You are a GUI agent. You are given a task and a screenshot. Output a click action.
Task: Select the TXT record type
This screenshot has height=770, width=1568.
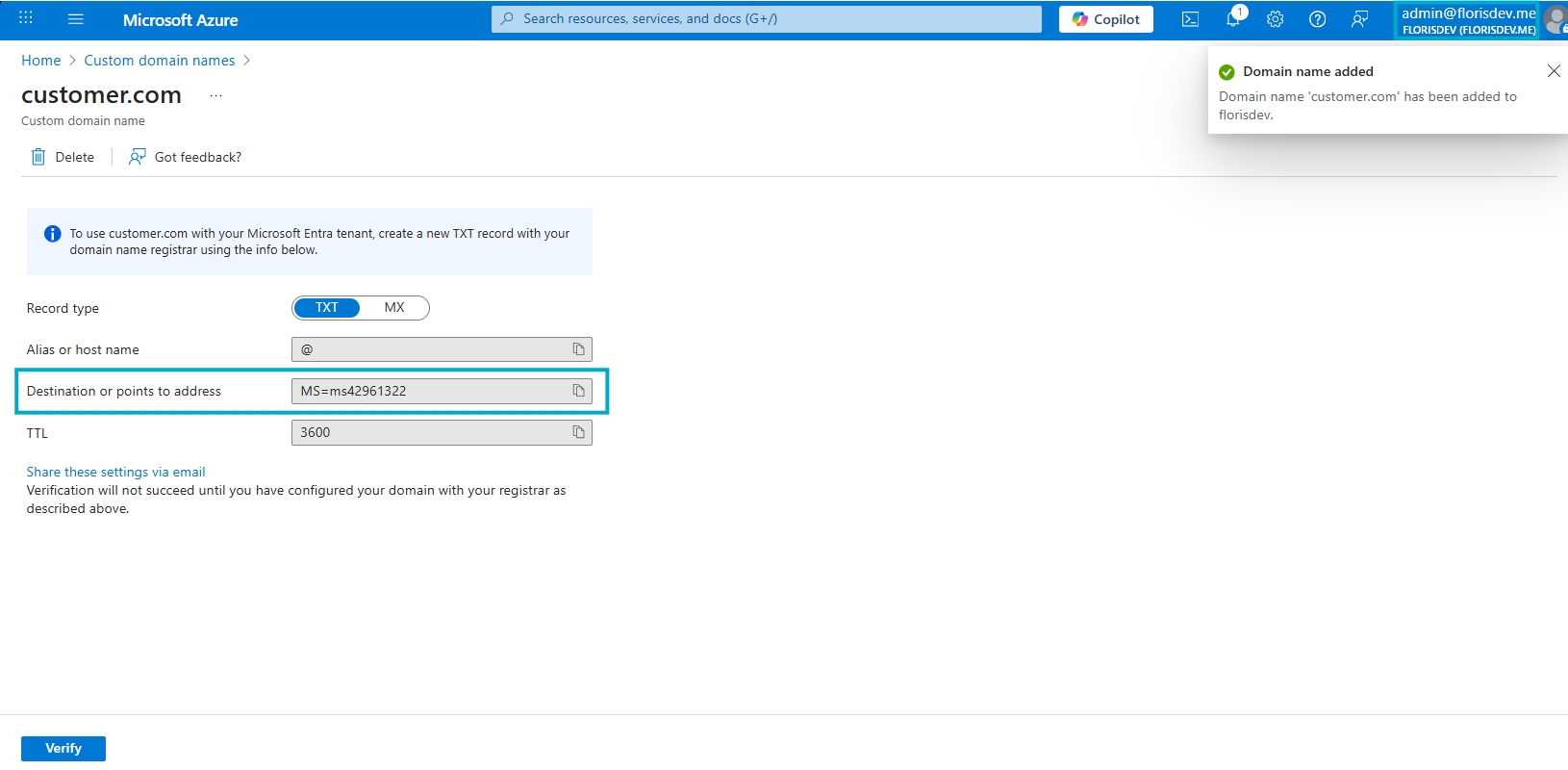(327, 308)
